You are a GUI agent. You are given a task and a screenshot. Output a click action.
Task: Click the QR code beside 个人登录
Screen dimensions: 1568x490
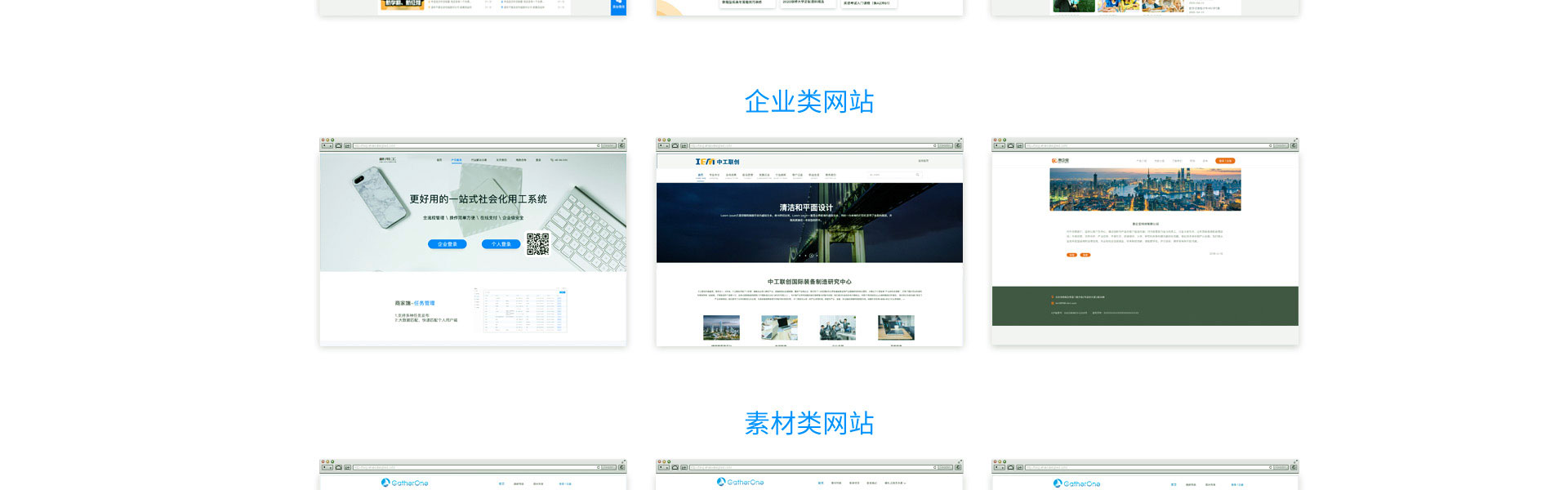(x=537, y=244)
